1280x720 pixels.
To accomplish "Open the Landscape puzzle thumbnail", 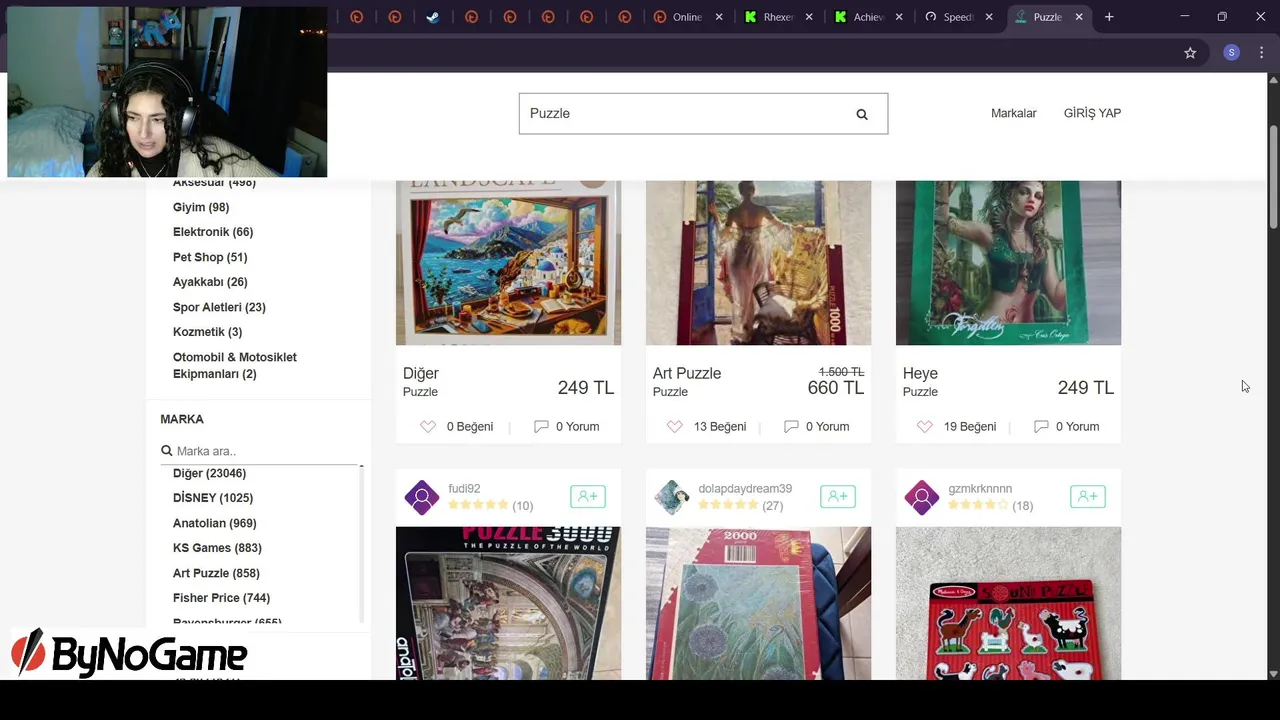I will [x=508, y=263].
